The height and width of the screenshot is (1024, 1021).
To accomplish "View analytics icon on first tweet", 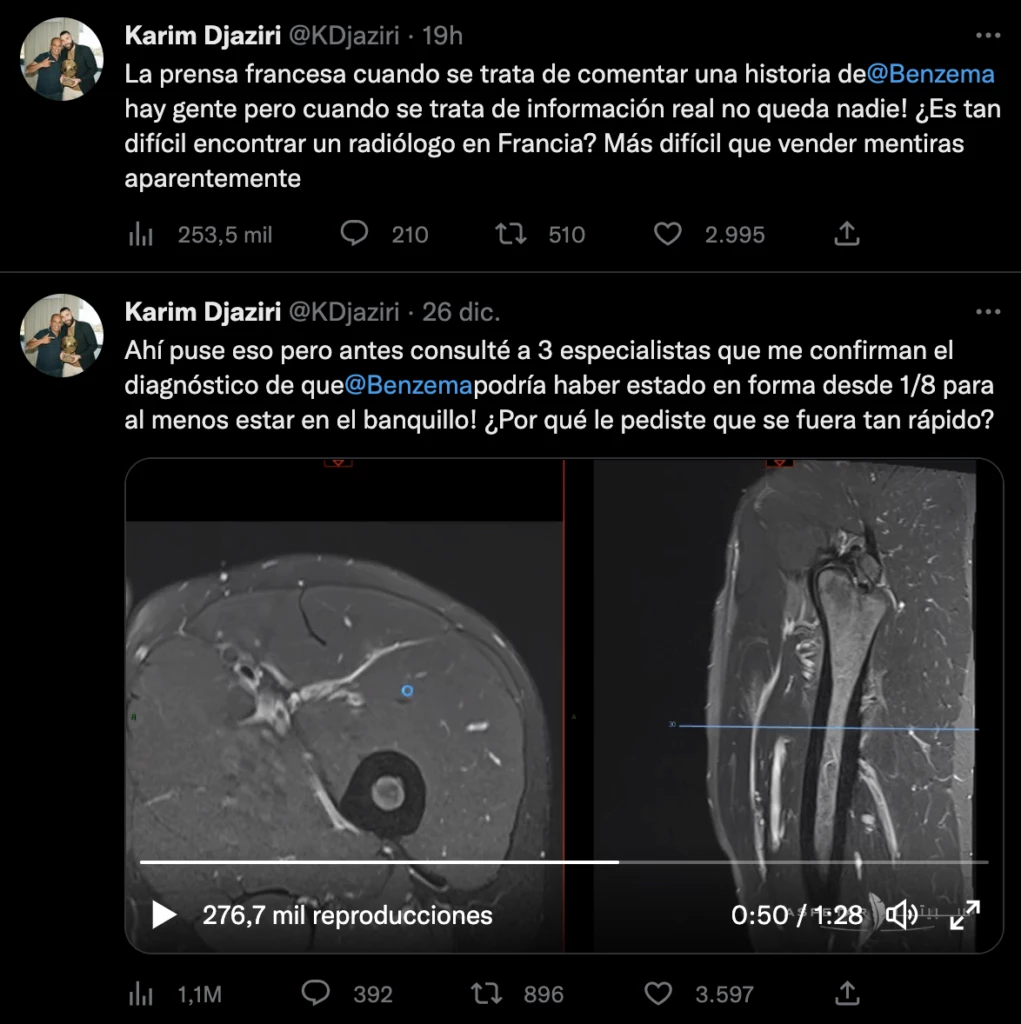I will tap(141, 235).
